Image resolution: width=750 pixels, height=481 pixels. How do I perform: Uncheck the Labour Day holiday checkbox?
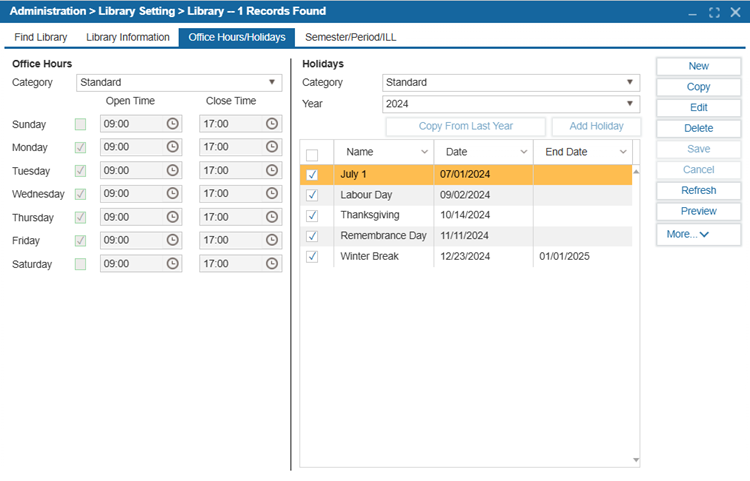click(312, 195)
